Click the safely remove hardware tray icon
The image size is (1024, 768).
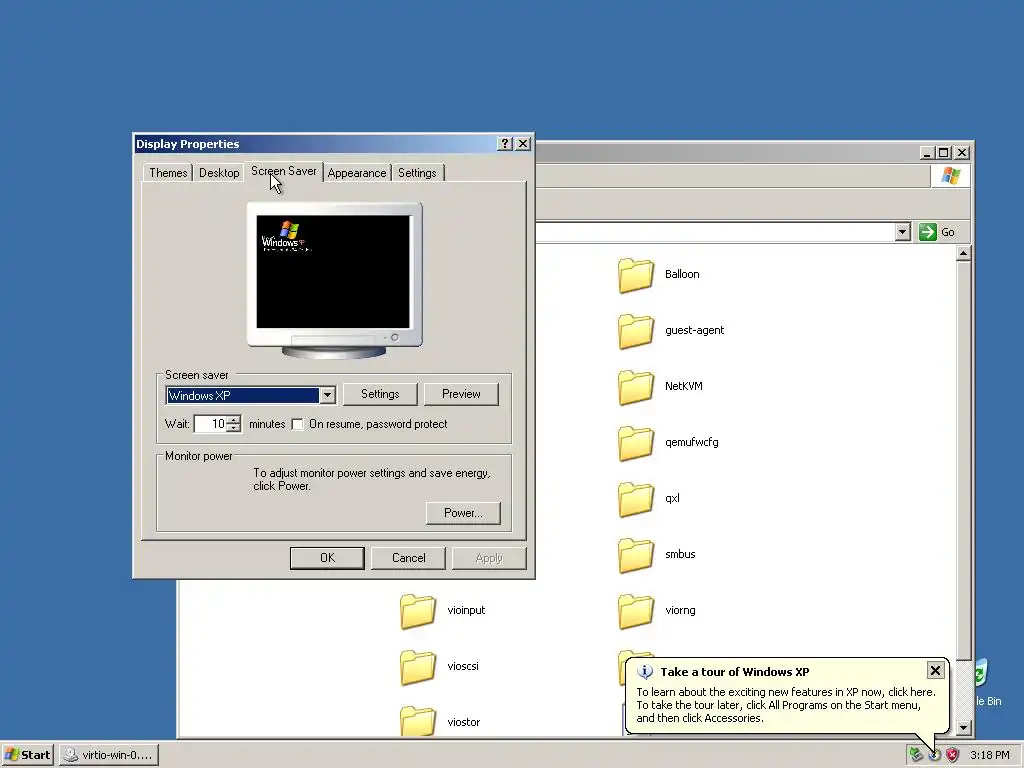tap(916, 755)
